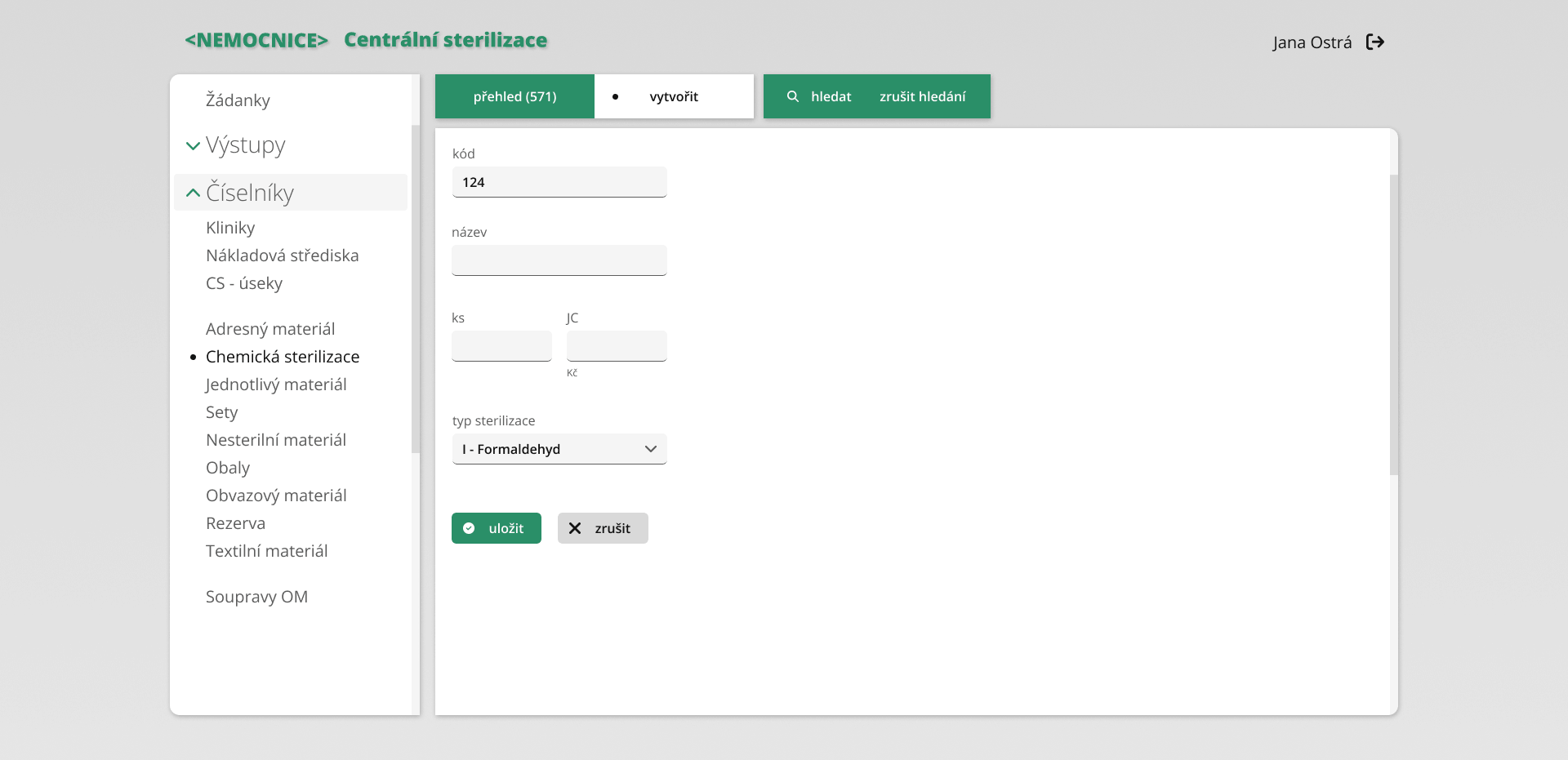The image size is (1568, 760).
Task: Open Žádanky in the sidebar
Action: pyautogui.click(x=238, y=100)
